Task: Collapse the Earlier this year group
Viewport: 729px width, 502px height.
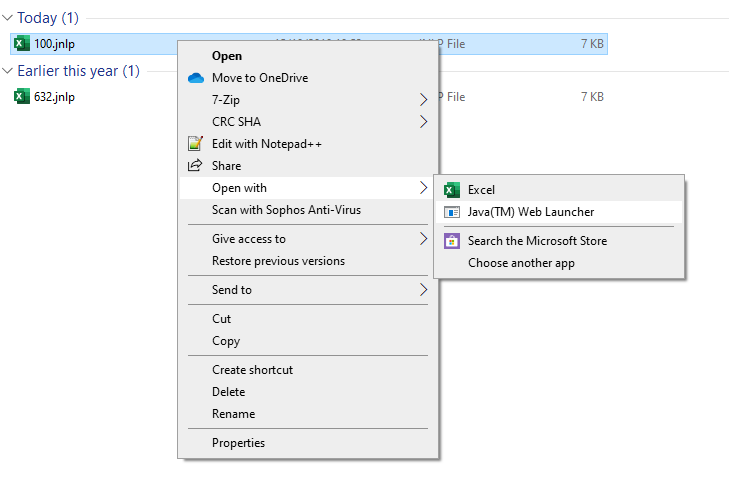Action: (x=7, y=71)
